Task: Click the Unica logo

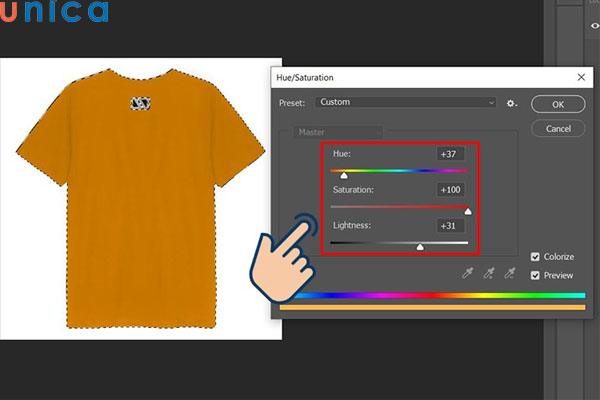Action: pos(55,13)
